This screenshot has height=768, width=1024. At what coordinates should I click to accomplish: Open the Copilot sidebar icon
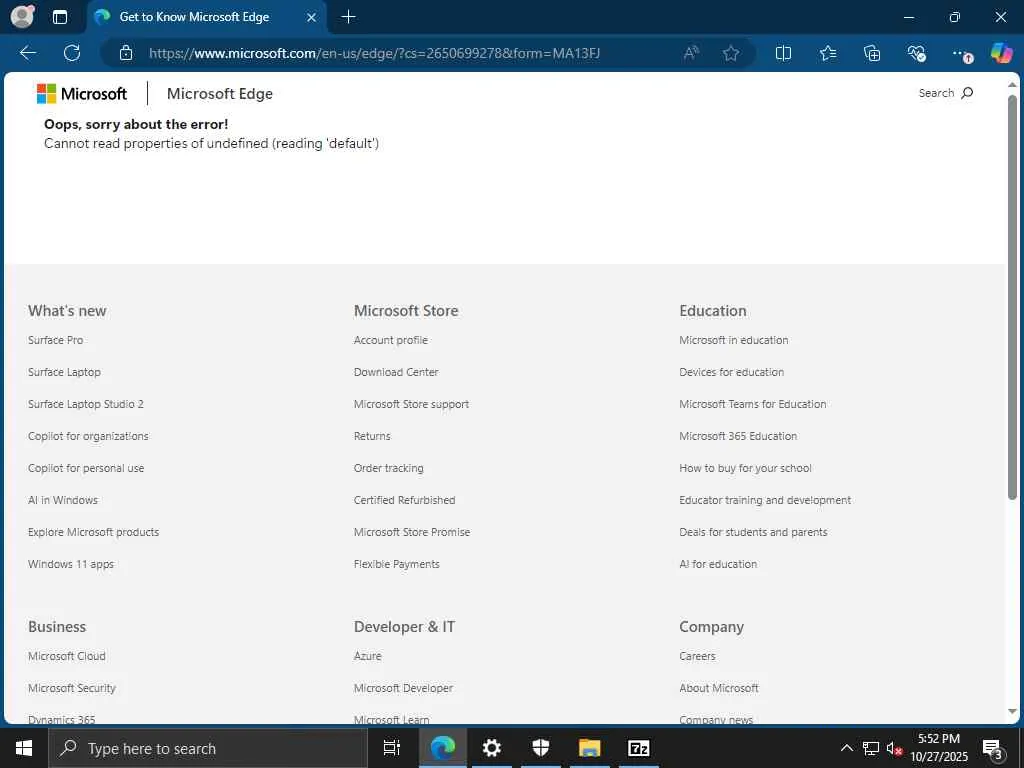pyautogui.click(x=1001, y=53)
